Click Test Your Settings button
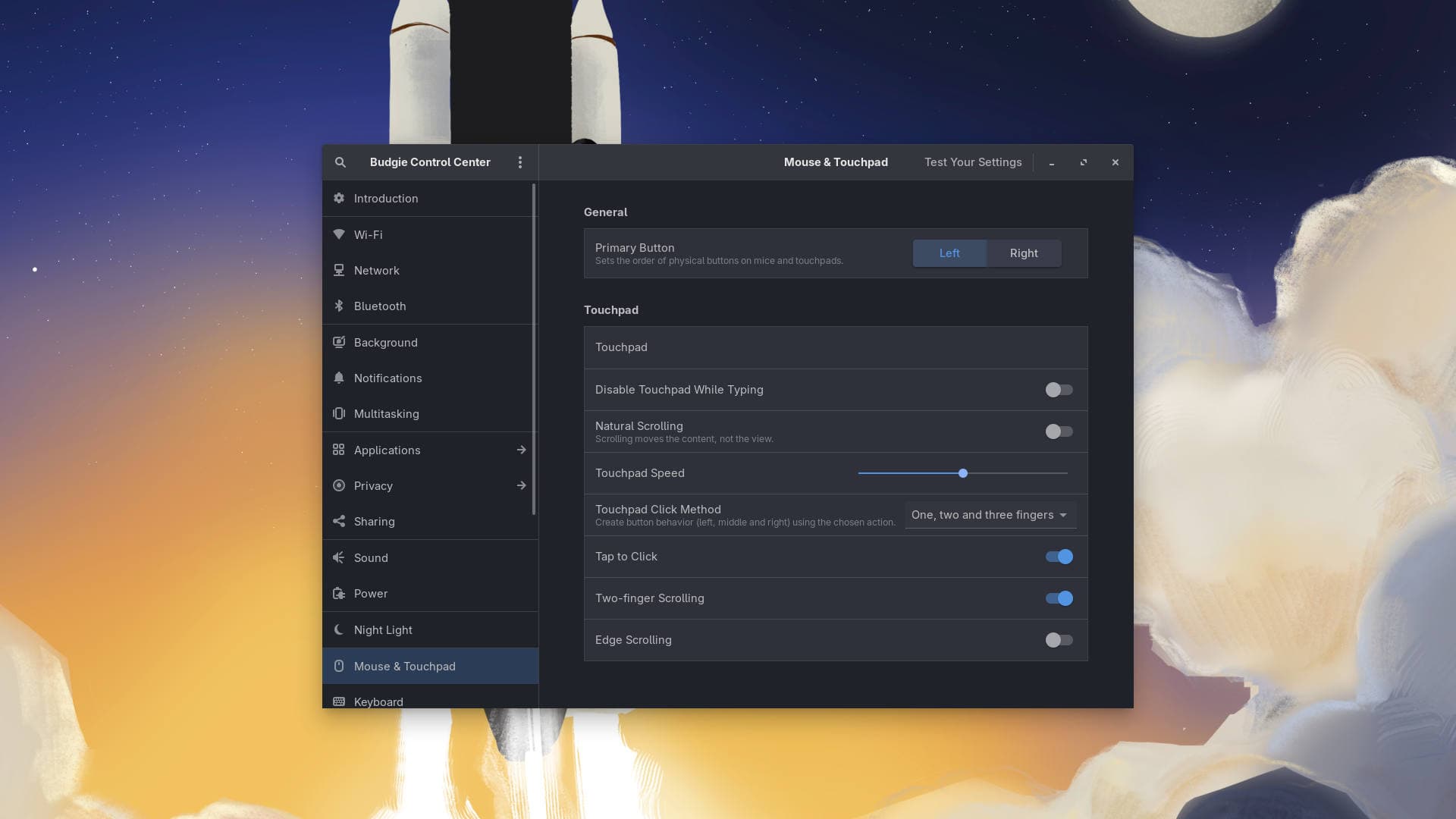This screenshot has width=1456, height=819. tap(972, 162)
